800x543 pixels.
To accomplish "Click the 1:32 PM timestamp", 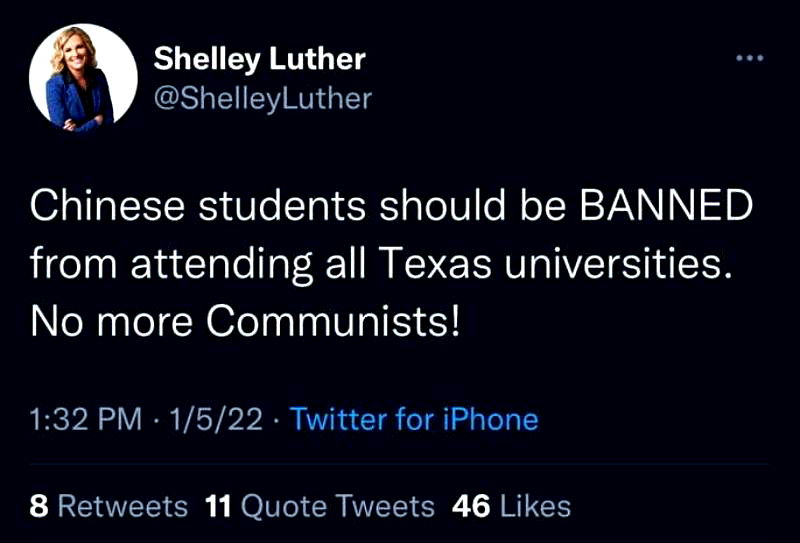I will [x=86, y=419].
